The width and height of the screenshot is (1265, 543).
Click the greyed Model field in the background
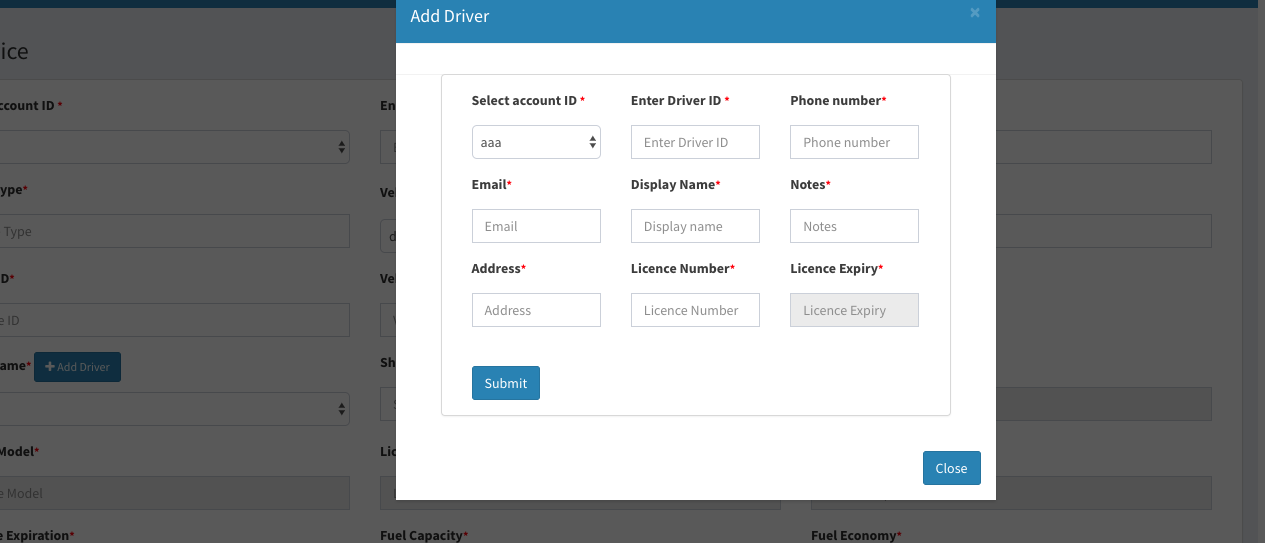(175, 493)
